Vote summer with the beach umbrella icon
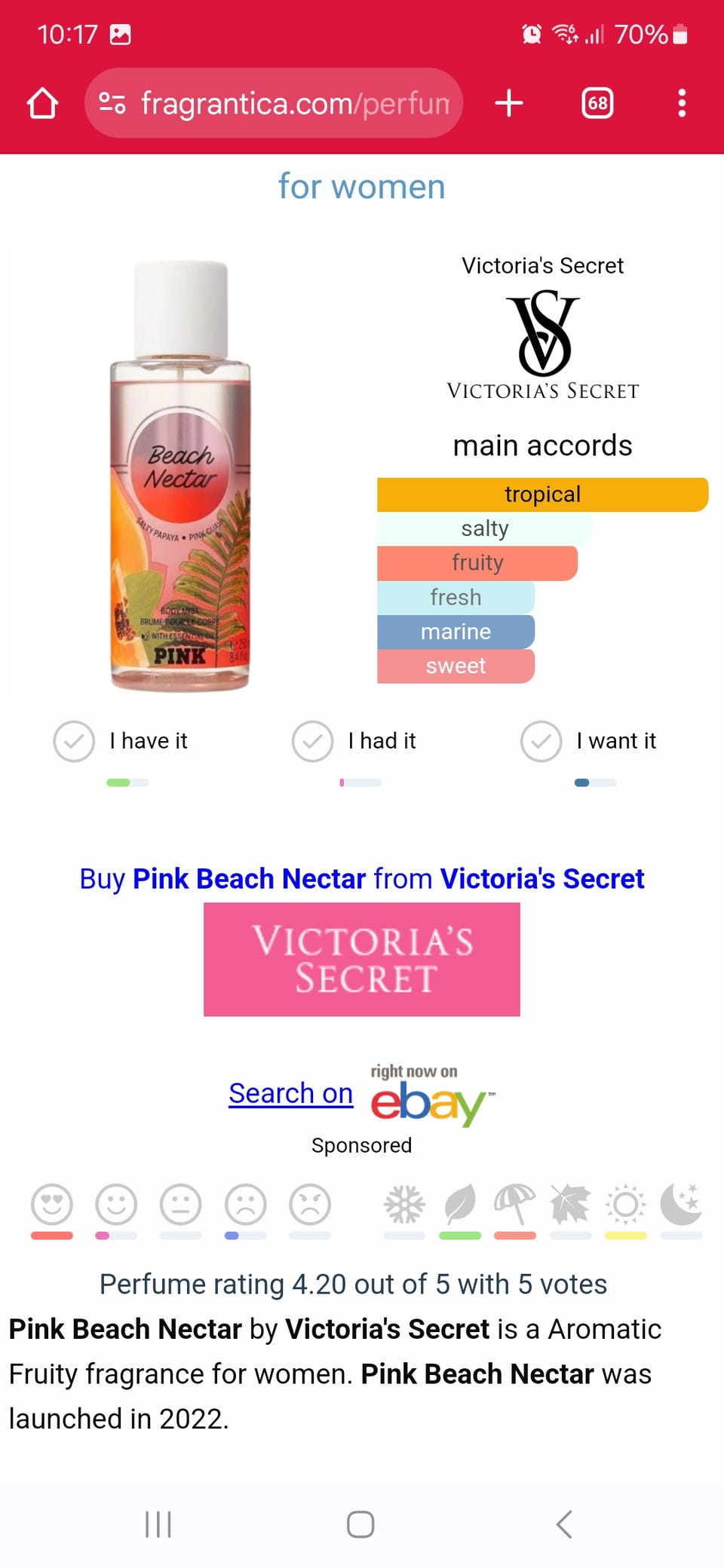The image size is (724, 1568). click(x=515, y=1204)
